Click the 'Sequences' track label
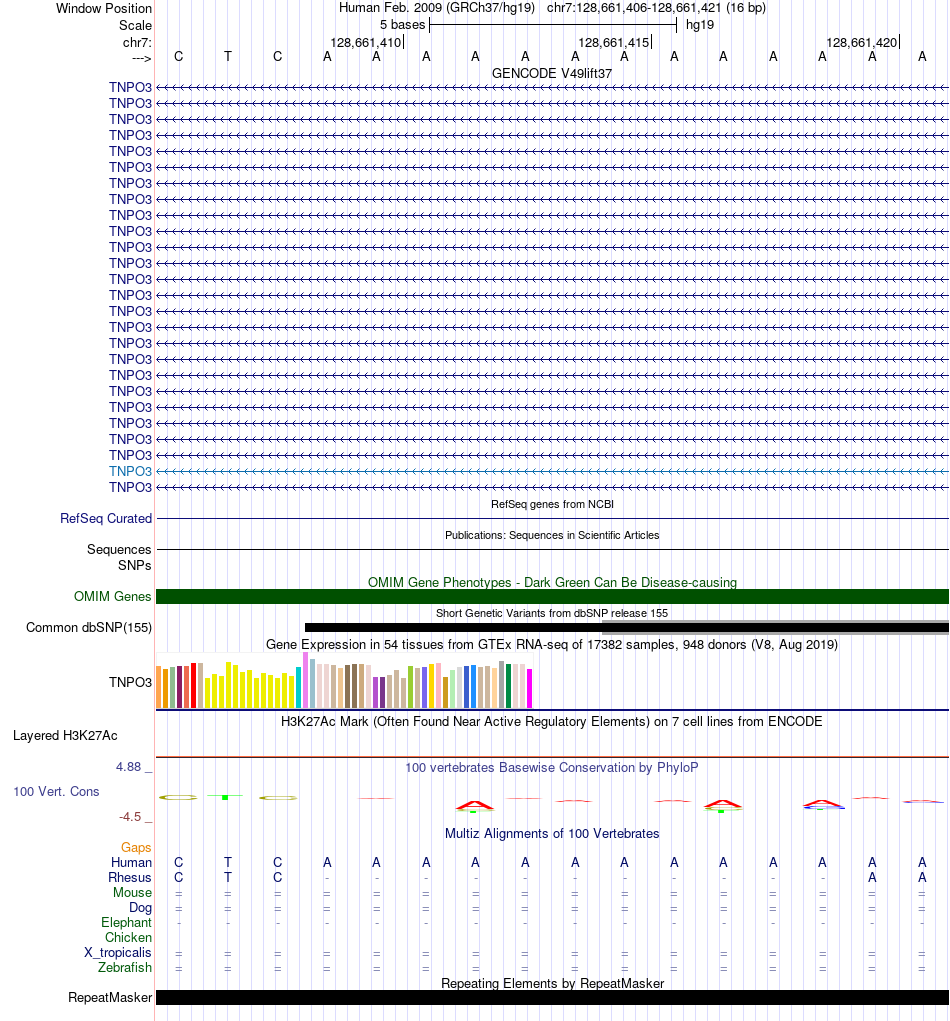Viewport: 950px width, 1021px height. click(119, 550)
